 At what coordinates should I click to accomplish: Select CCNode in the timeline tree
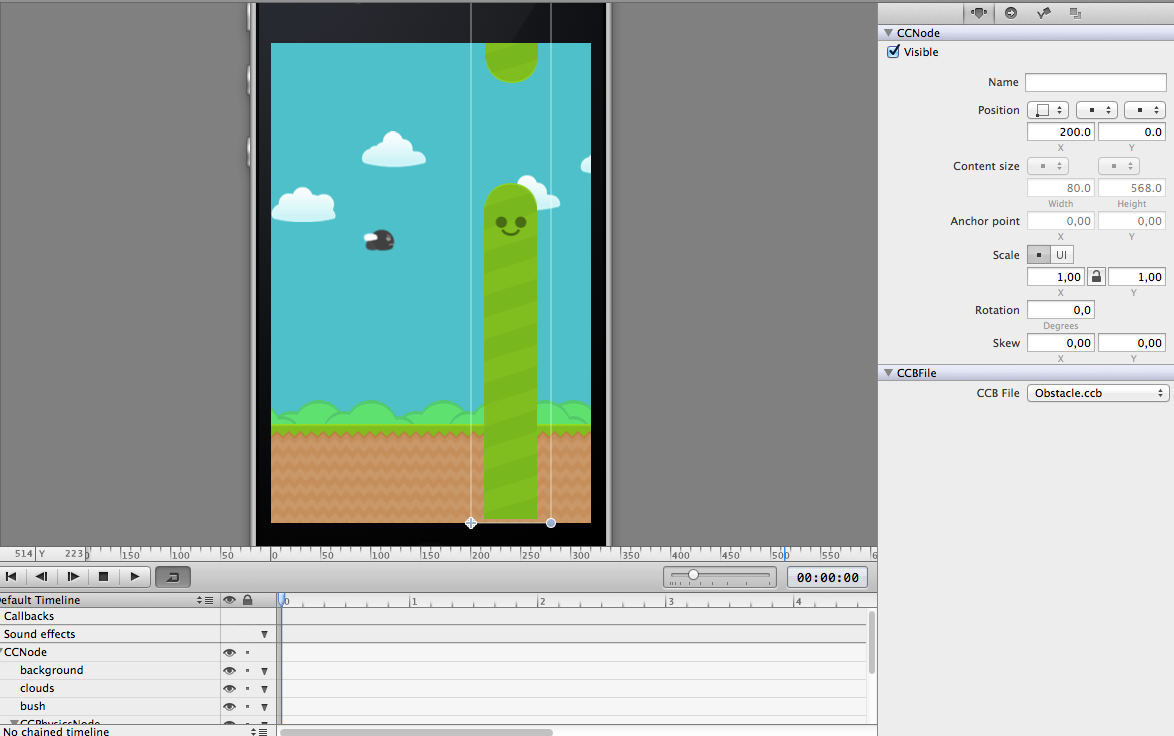tap(110, 652)
